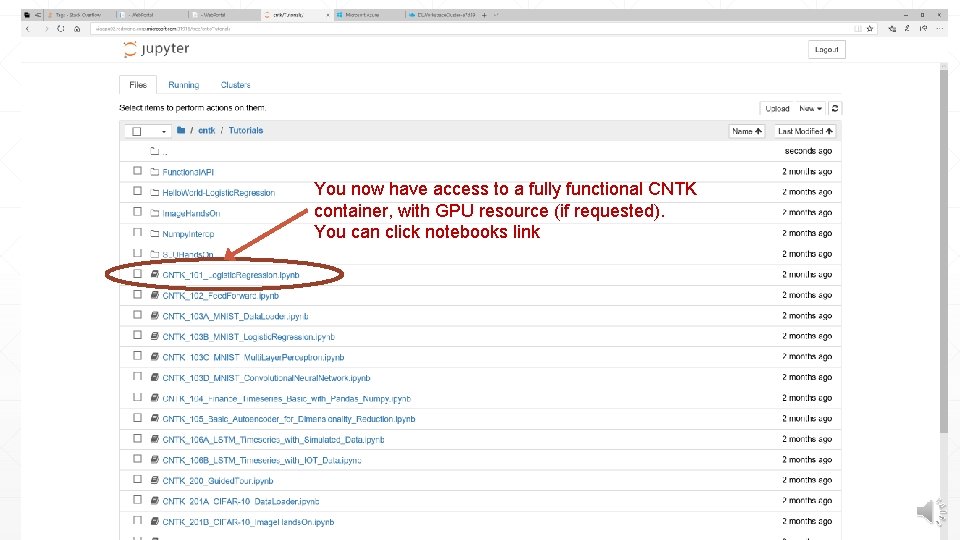Switch to the Running tab
This screenshot has width=960, height=540.
tap(184, 85)
